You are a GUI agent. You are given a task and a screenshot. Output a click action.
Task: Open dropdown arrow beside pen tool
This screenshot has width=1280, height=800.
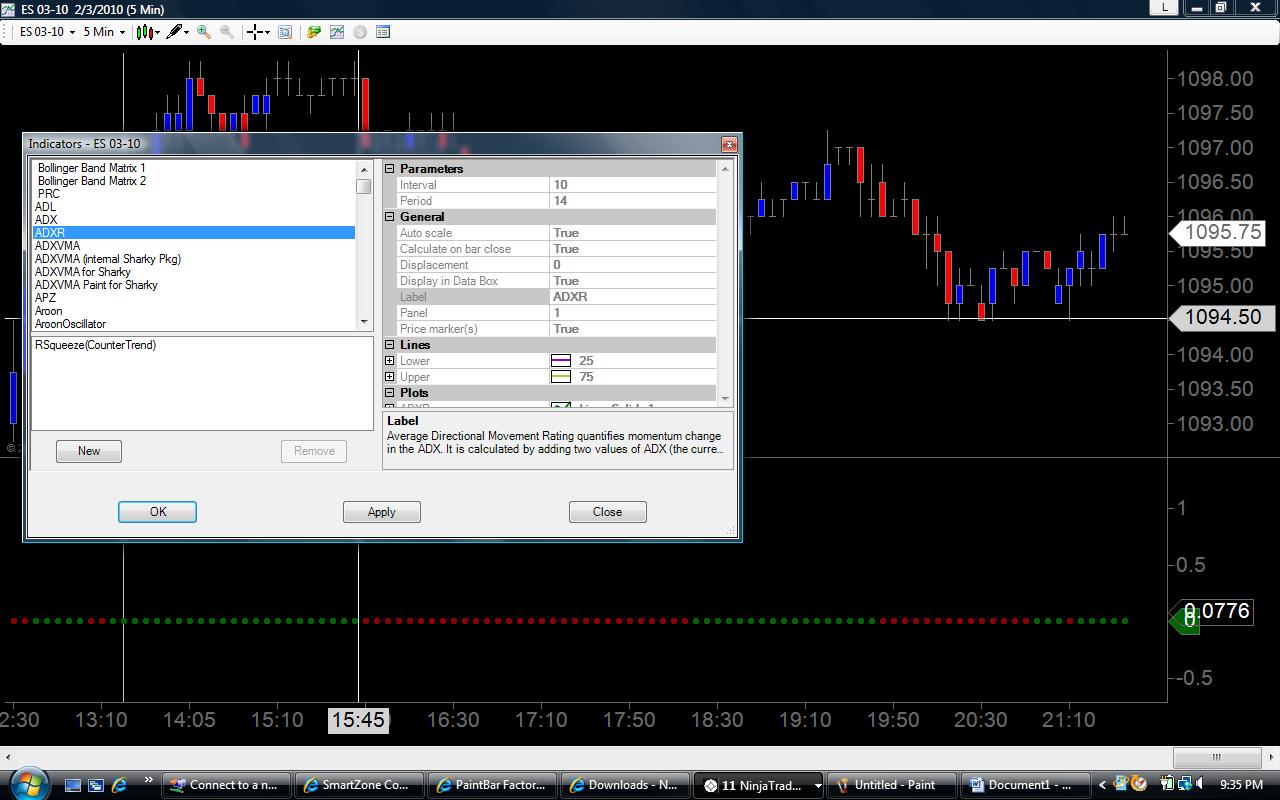[x=187, y=32]
